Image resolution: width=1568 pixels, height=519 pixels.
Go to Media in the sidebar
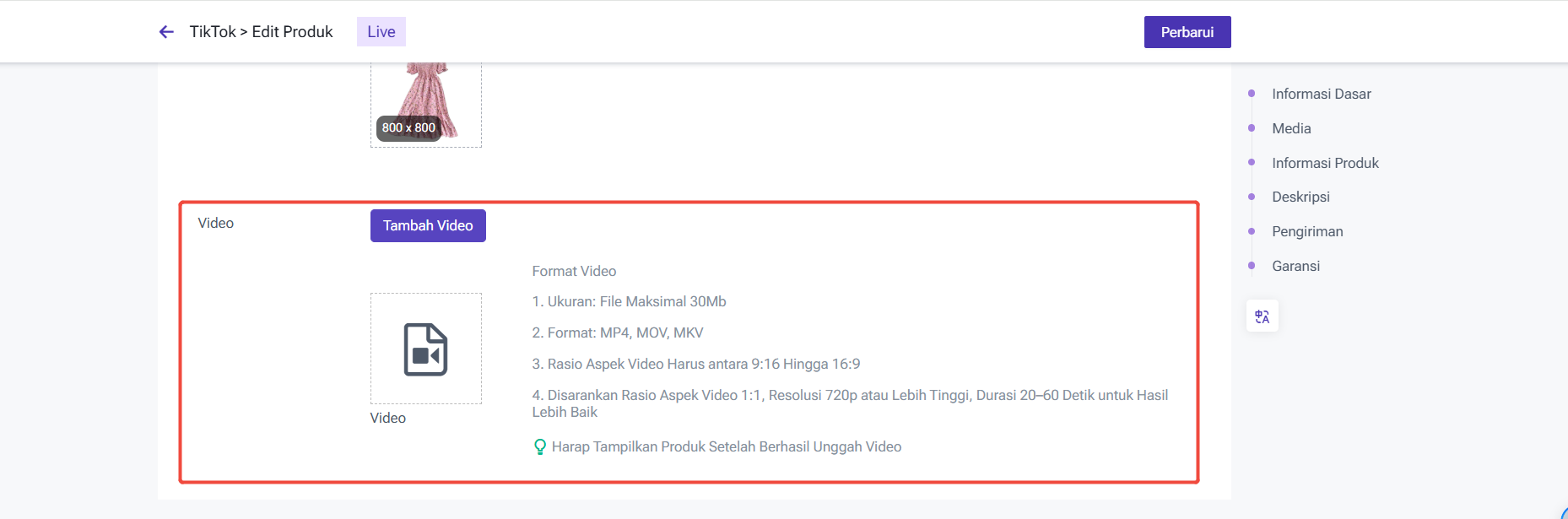(x=1291, y=128)
